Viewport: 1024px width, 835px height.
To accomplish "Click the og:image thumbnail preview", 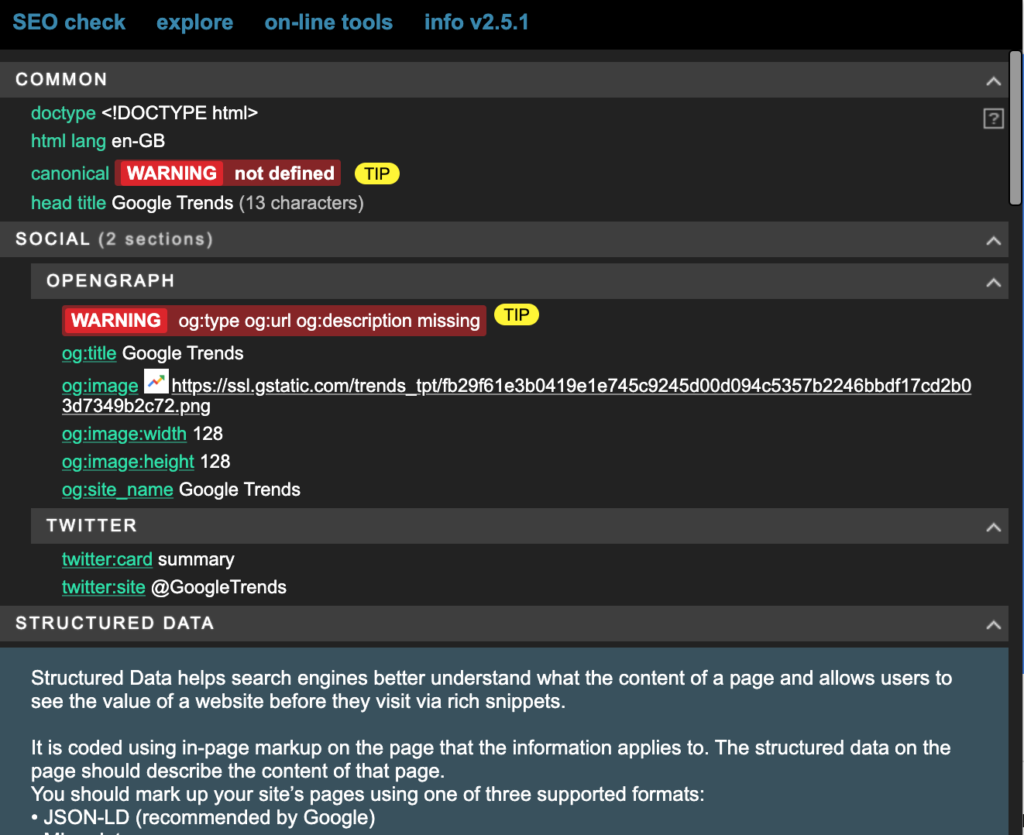I will coord(156,381).
